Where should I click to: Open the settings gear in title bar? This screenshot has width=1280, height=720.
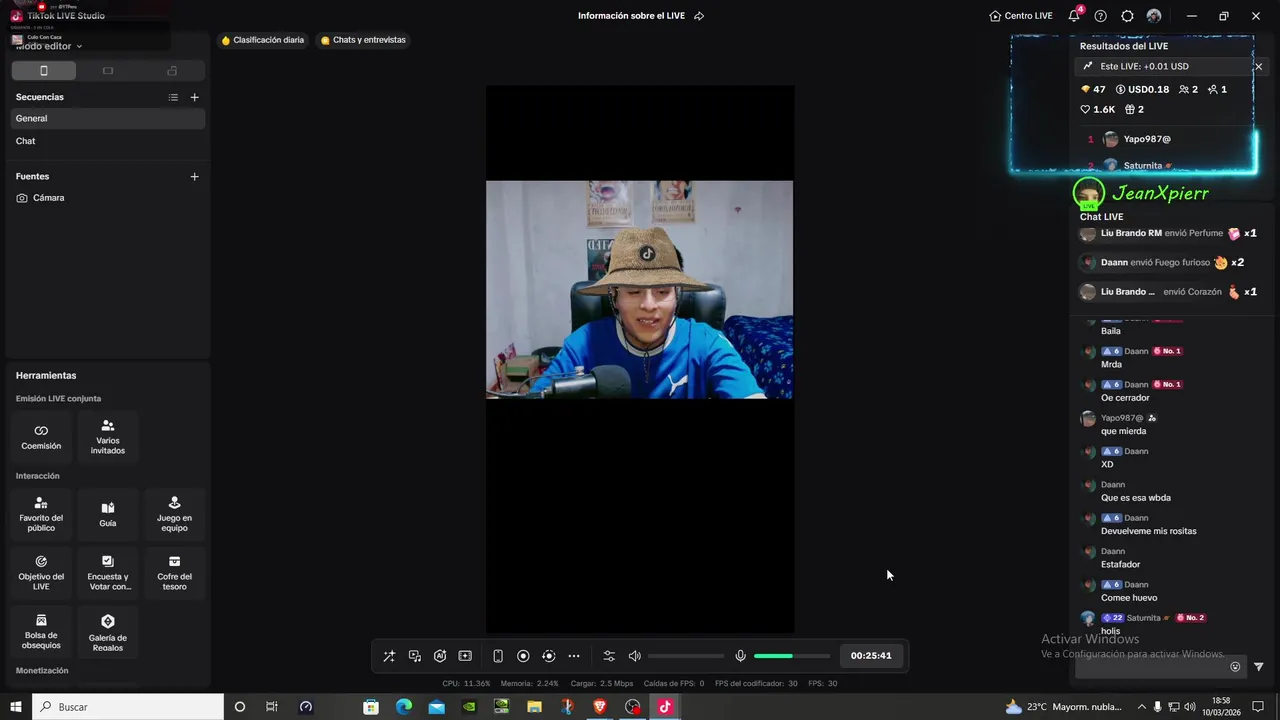pyautogui.click(x=1127, y=16)
